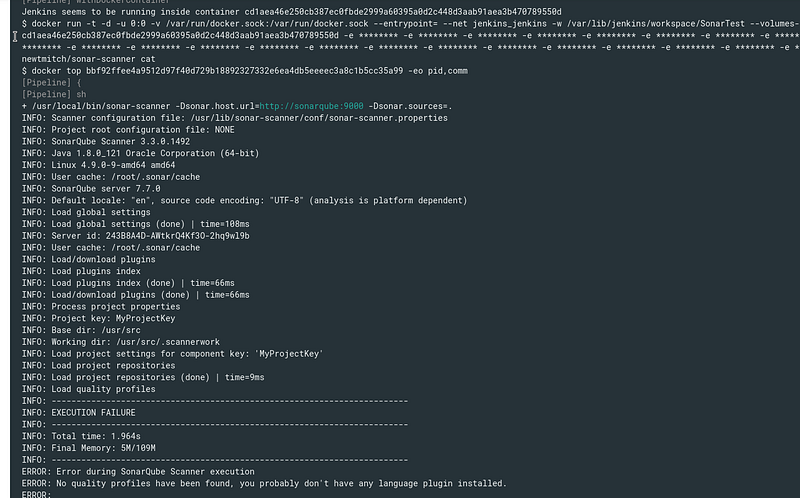800x498 pixels.
Task: Click the Scanner configuration file path line
Action: pyautogui.click(x=235, y=118)
